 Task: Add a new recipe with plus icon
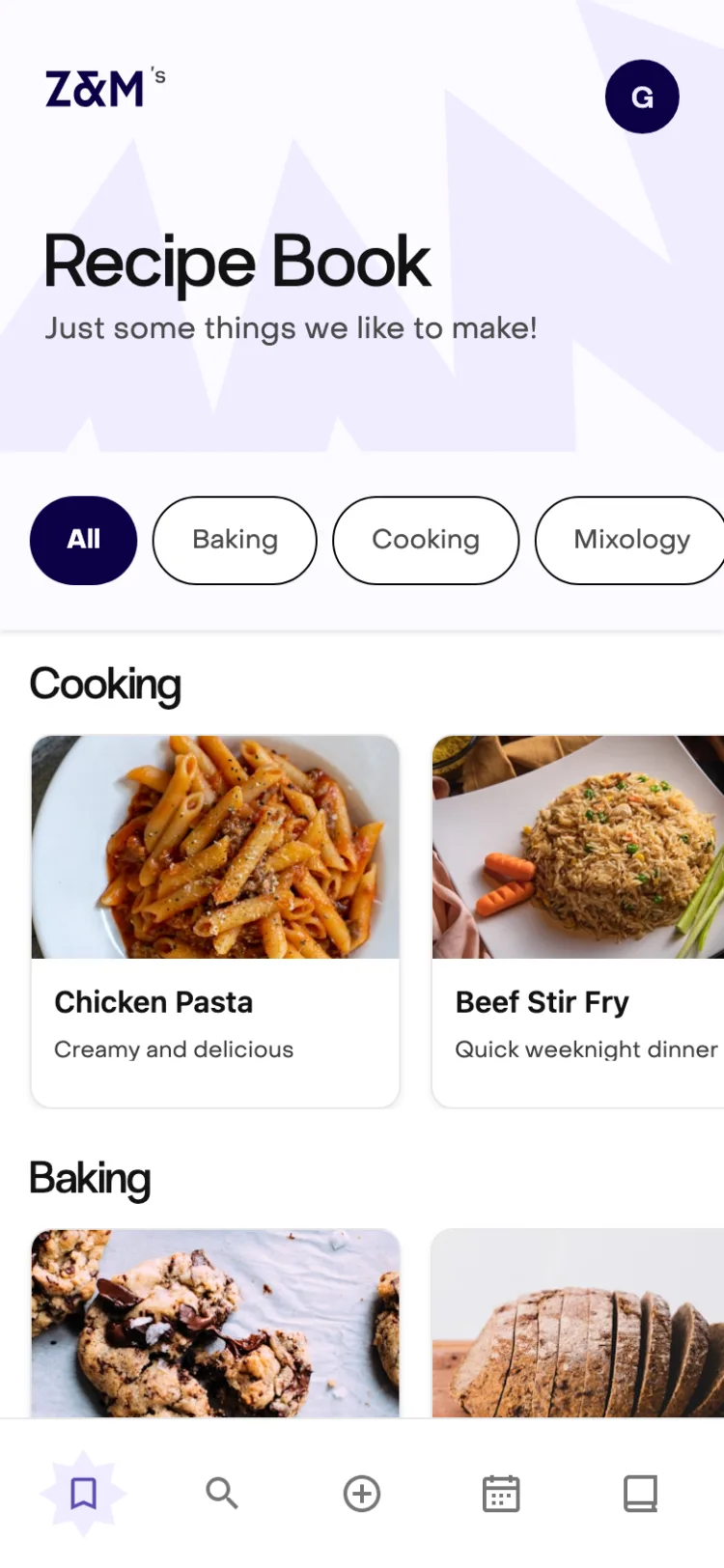coord(362,1493)
